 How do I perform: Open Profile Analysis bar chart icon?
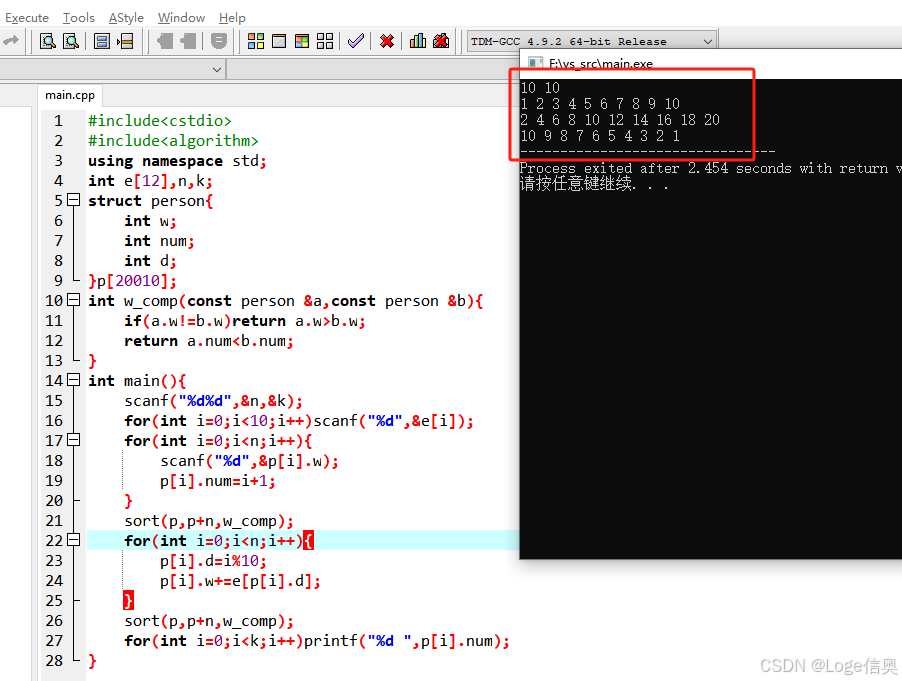[418, 41]
